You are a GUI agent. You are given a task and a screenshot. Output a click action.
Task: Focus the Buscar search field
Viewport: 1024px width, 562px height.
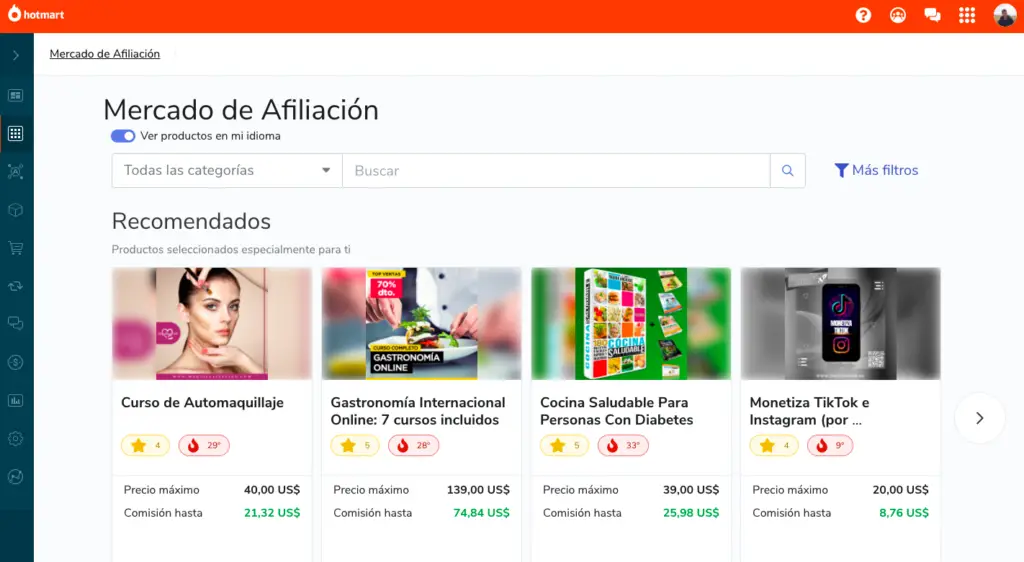click(556, 170)
